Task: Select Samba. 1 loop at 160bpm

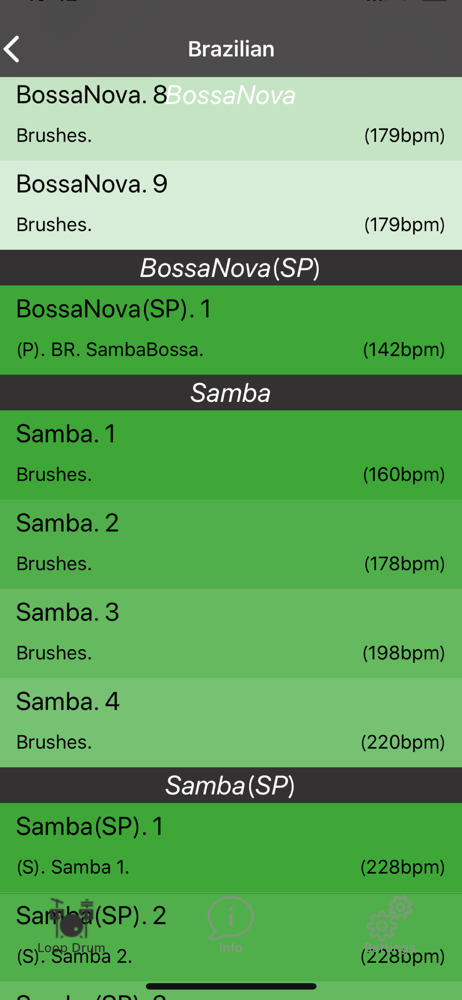Action: (231, 455)
